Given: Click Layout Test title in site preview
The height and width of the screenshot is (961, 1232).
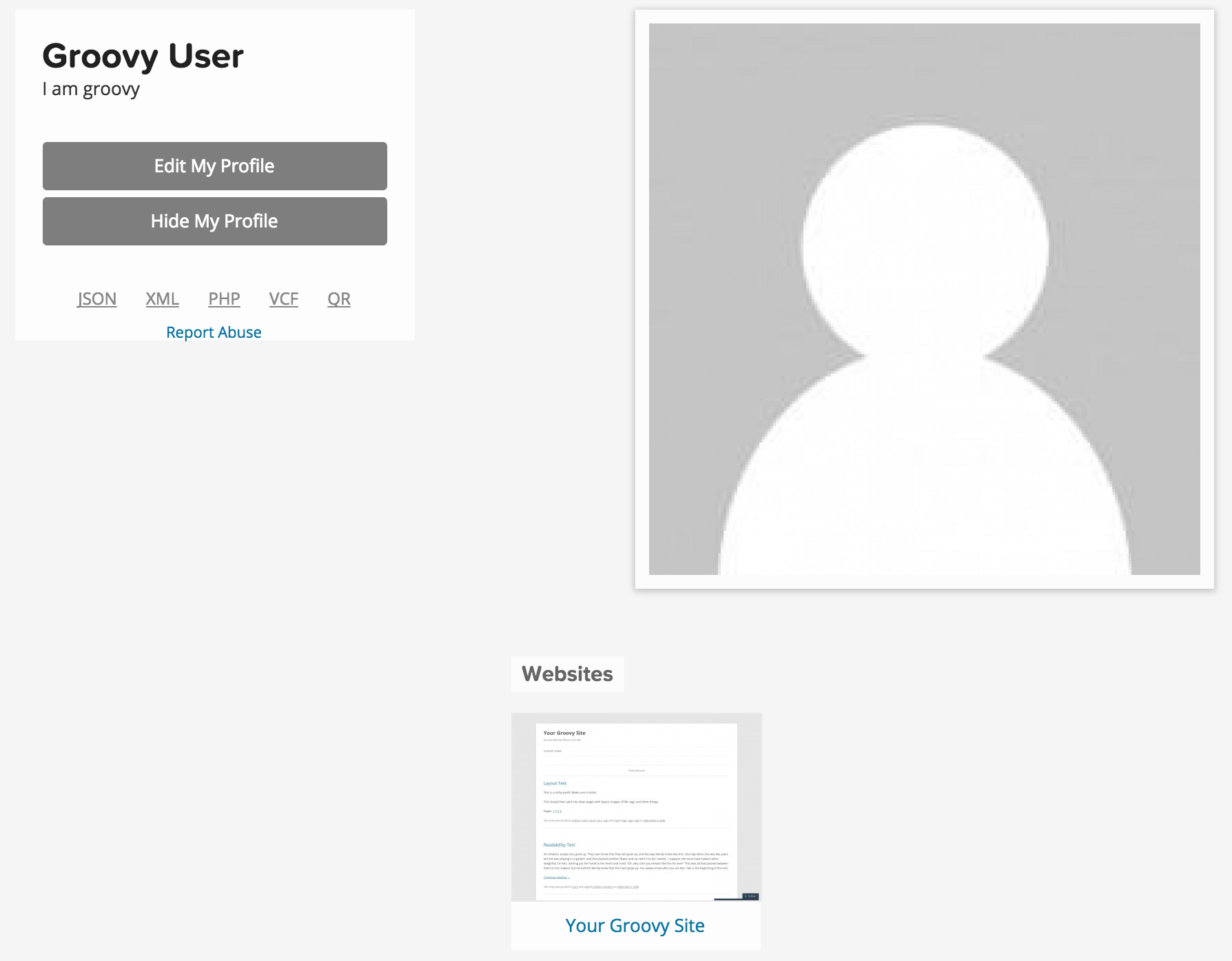Looking at the screenshot, I should [555, 783].
